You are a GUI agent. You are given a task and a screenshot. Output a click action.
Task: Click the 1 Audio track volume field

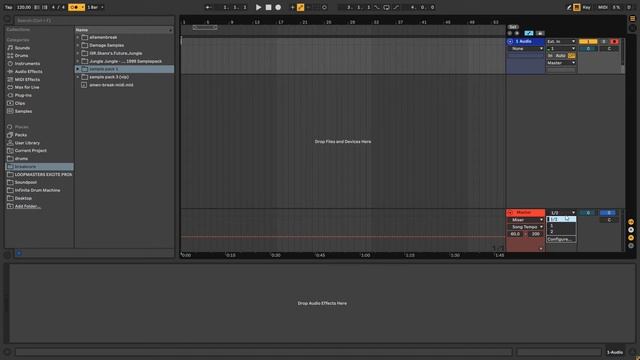pos(588,49)
